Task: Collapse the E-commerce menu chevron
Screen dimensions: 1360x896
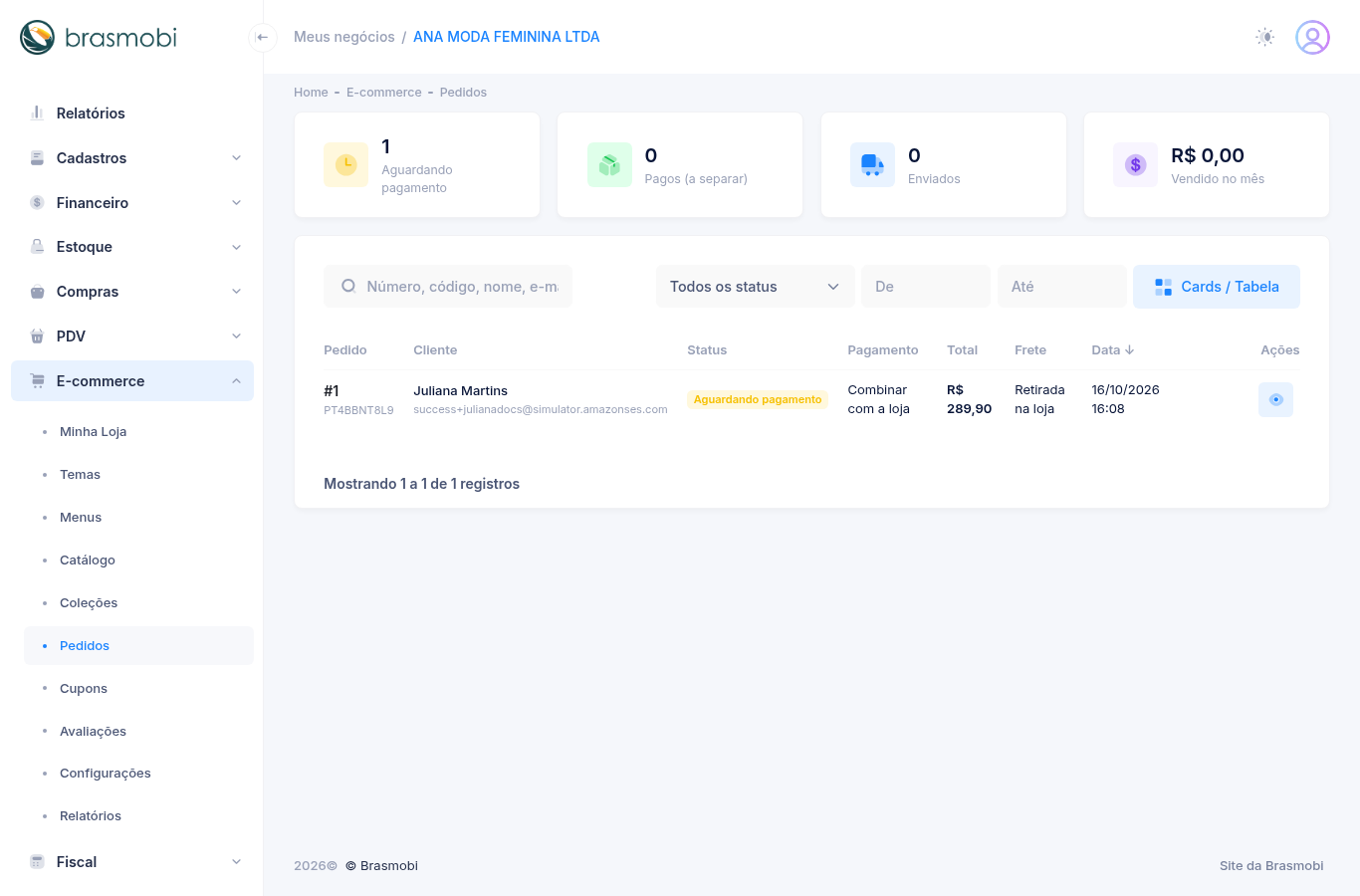Action: (x=236, y=381)
